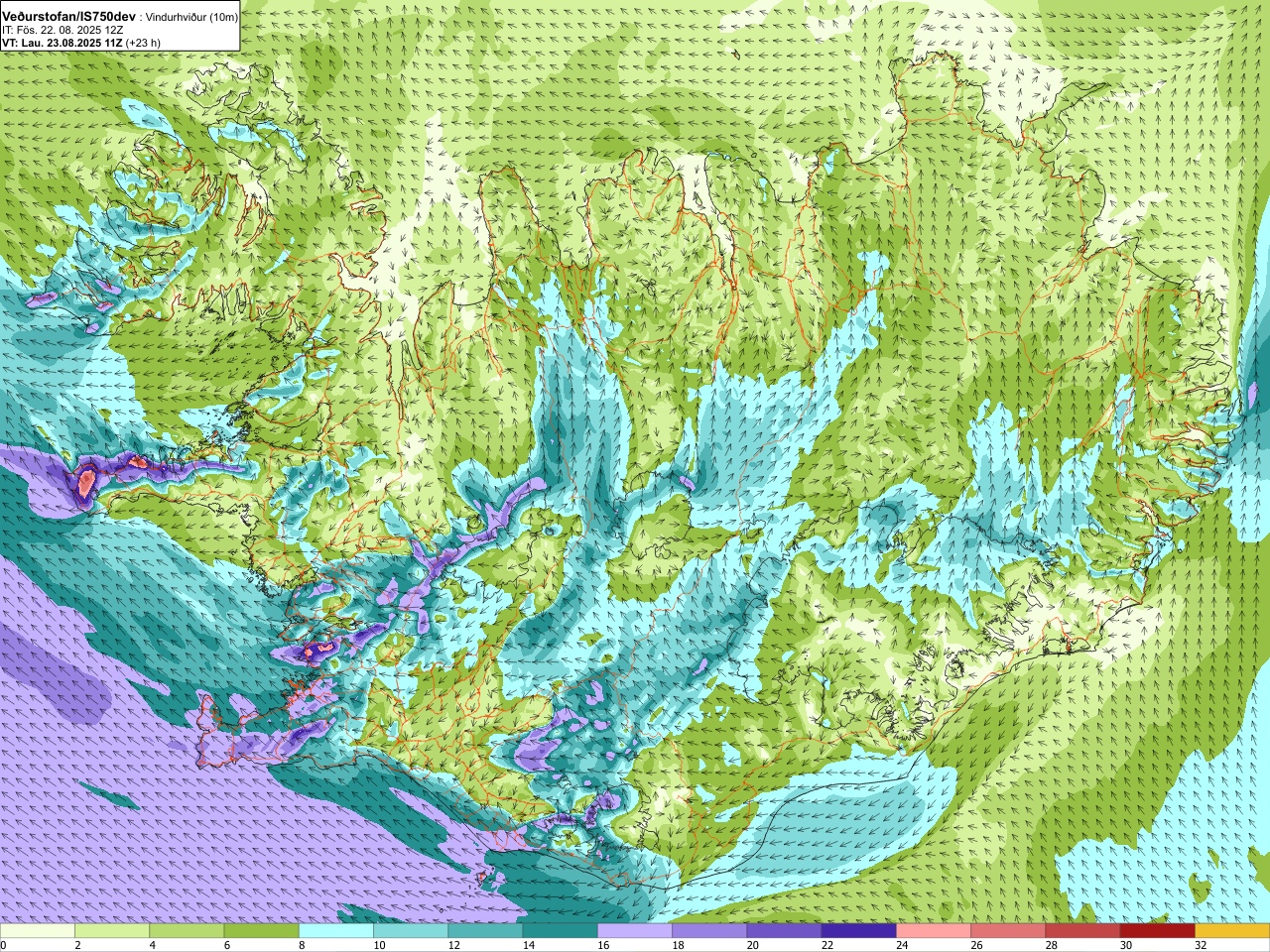Click the 26–28 salmon legend swatch
This screenshot has width=1270, height=952.
[1008, 931]
